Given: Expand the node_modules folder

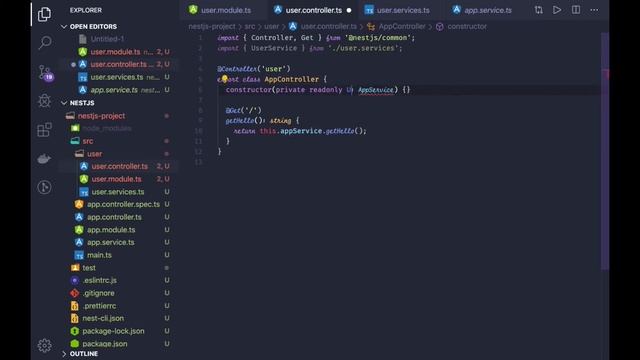Looking at the screenshot, I should (x=107, y=128).
